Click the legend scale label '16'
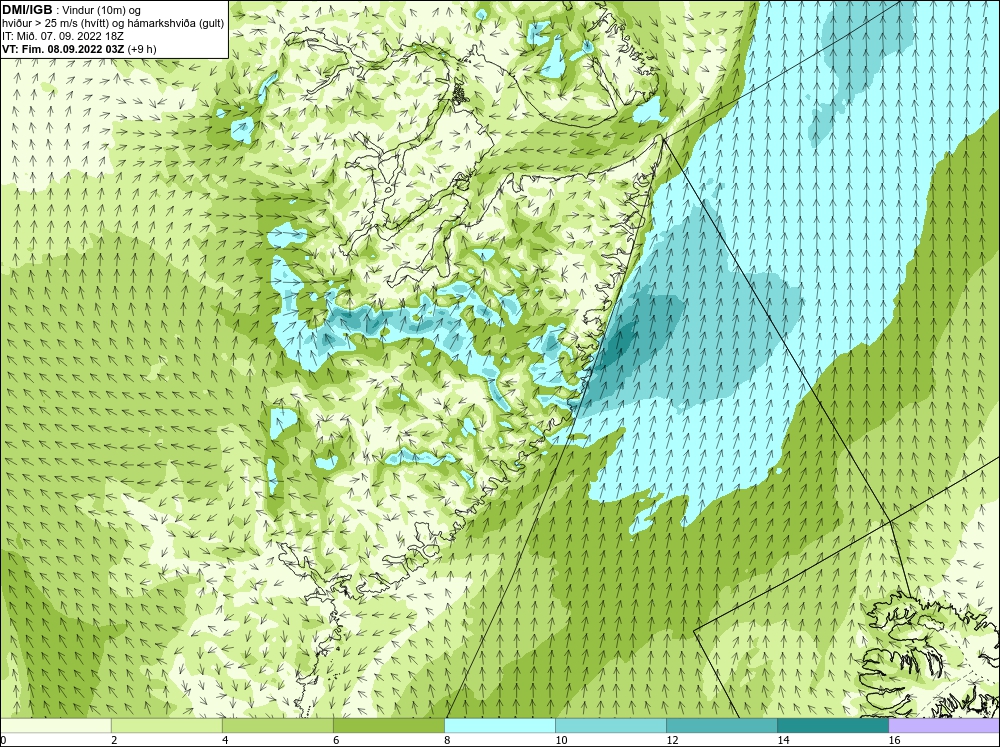The height and width of the screenshot is (747, 1000). (894, 740)
